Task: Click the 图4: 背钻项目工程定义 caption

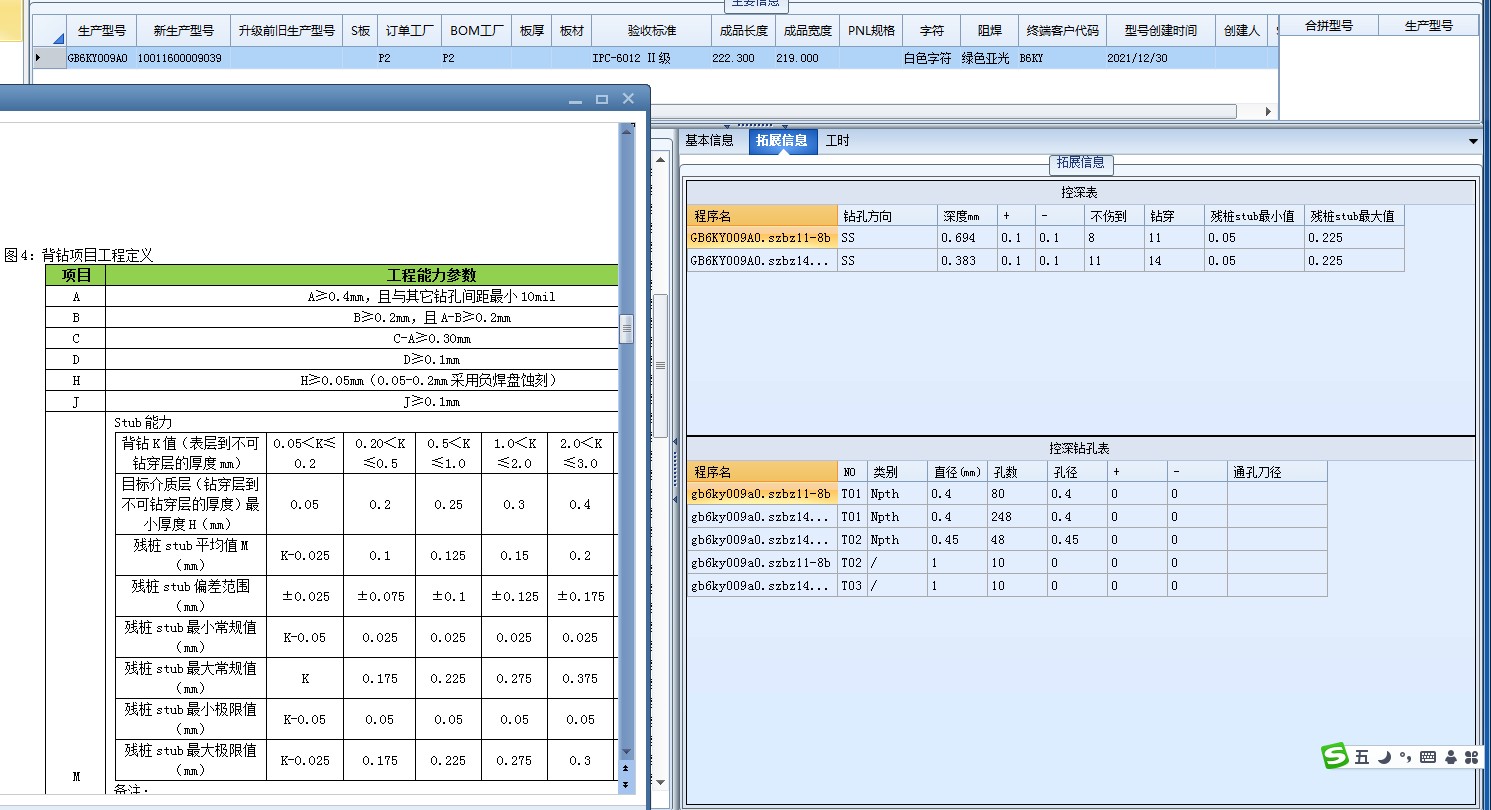Action: pos(79,255)
